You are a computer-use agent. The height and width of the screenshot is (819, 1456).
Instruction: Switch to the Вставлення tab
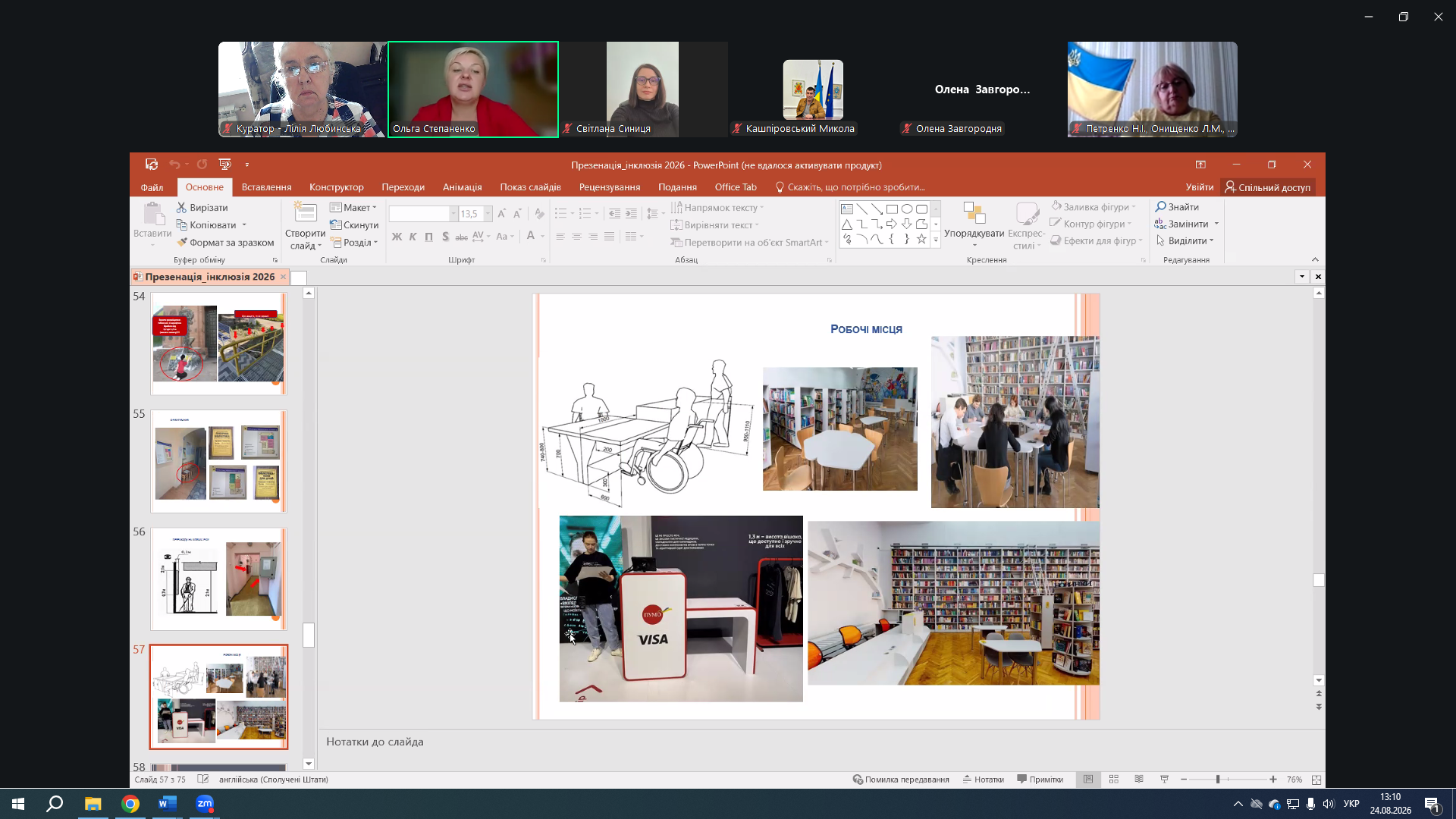[x=266, y=187]
